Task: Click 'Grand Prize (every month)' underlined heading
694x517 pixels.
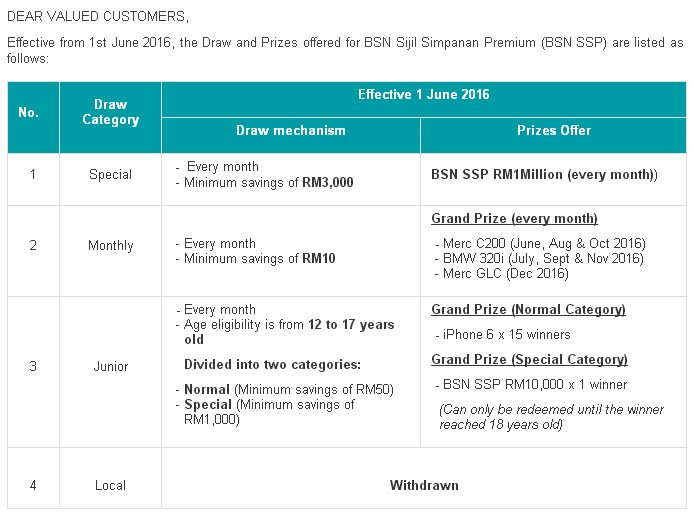Action: [514, 219]
